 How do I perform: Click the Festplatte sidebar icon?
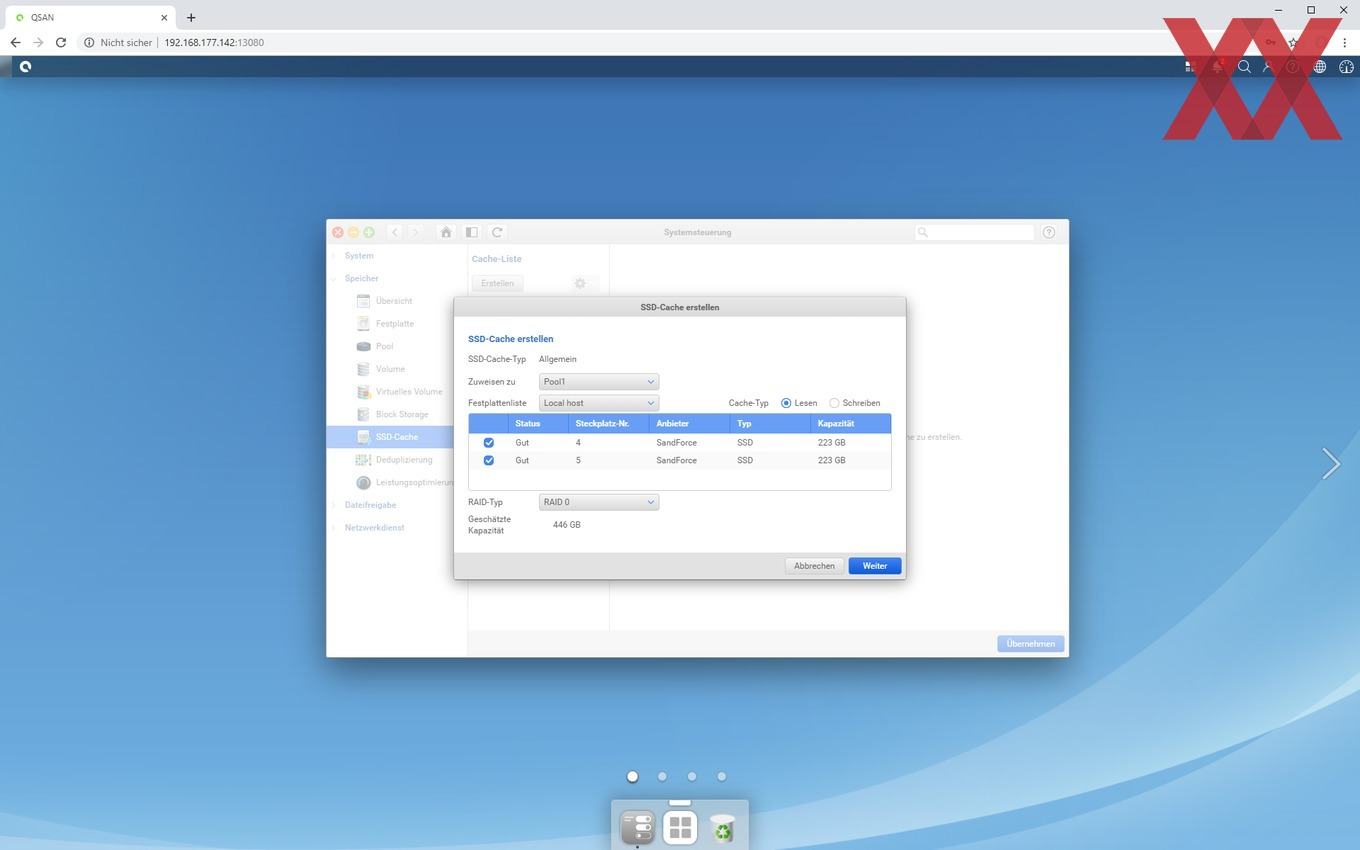[363, 324]
